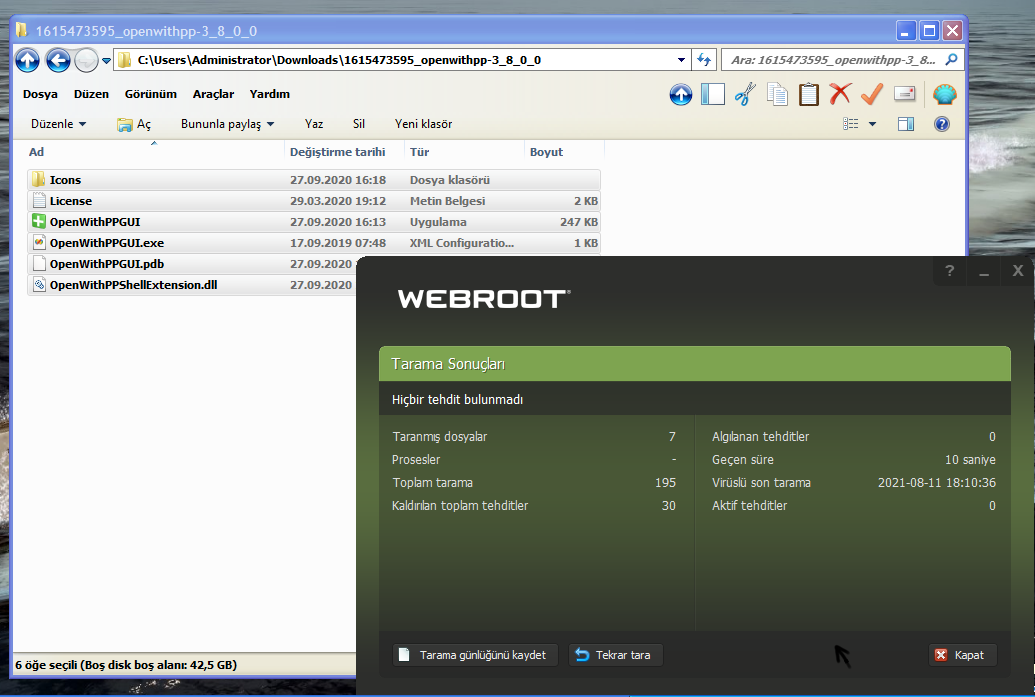
Task: Click the Webroot help question mark
Action: [x=949, y=271]
